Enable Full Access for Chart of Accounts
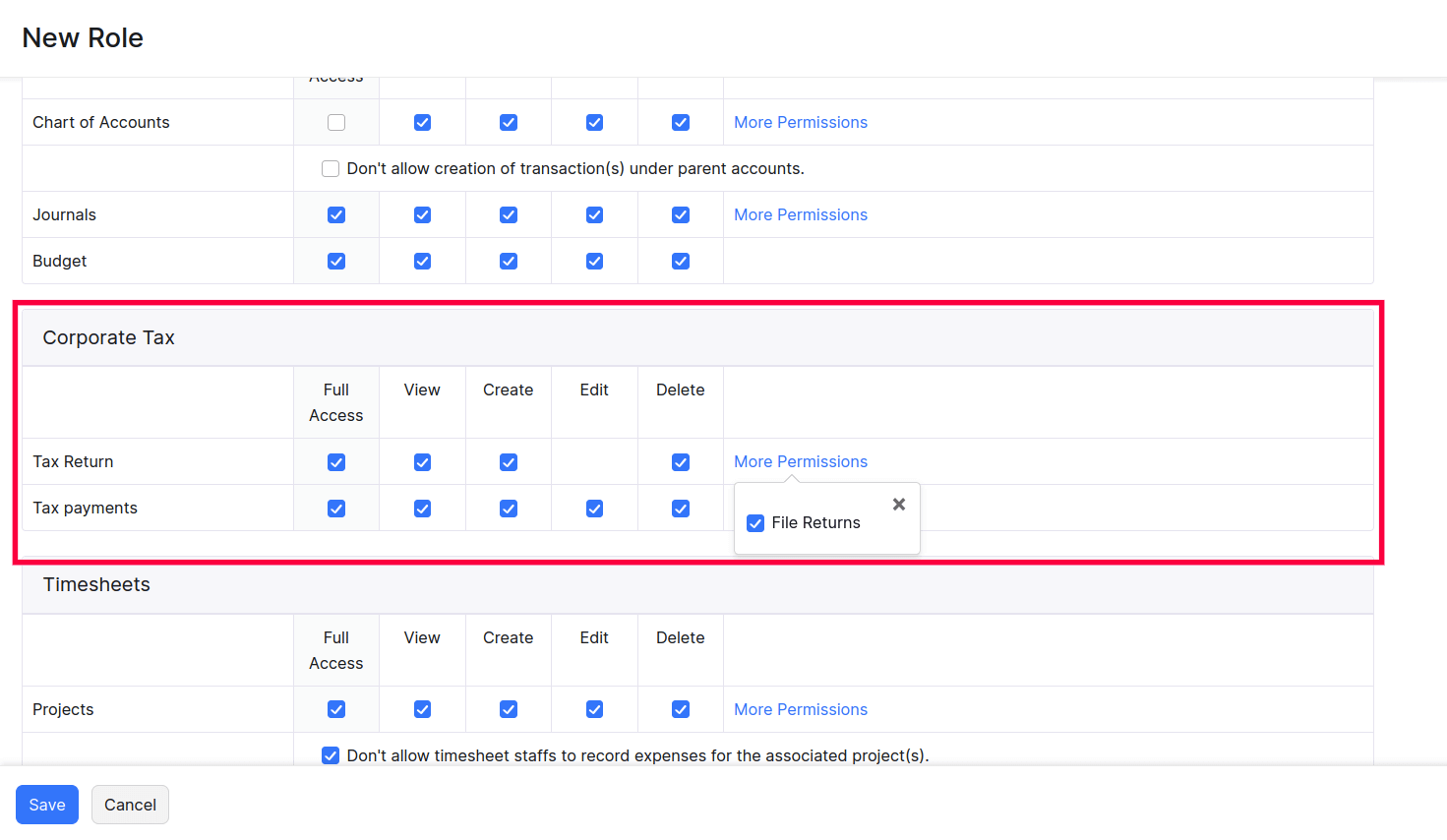 coord(335,122)
